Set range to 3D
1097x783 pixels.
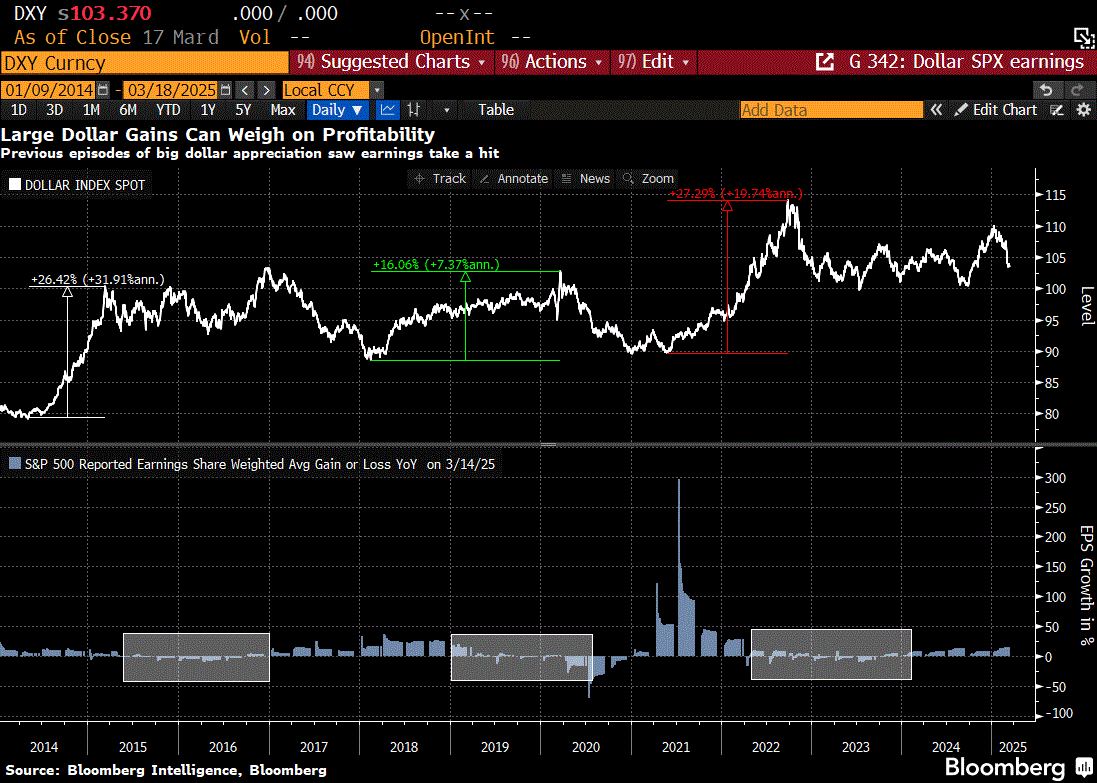coord(54,110)
